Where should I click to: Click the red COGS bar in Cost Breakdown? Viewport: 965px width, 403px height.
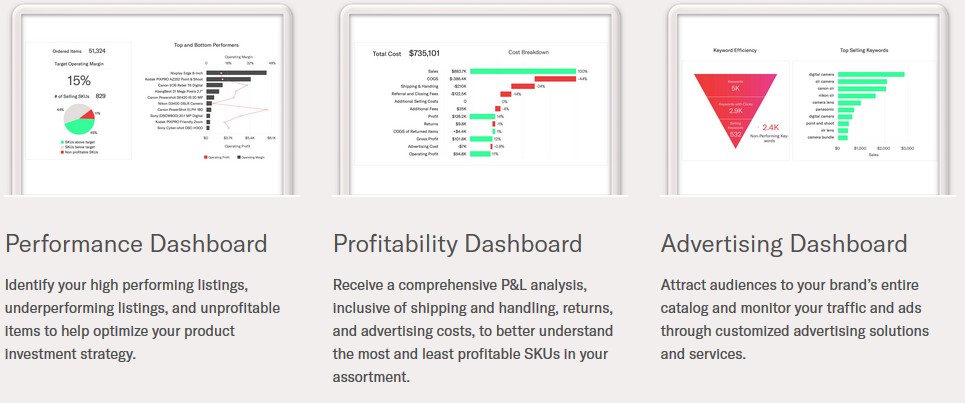(x=555, y=79)
